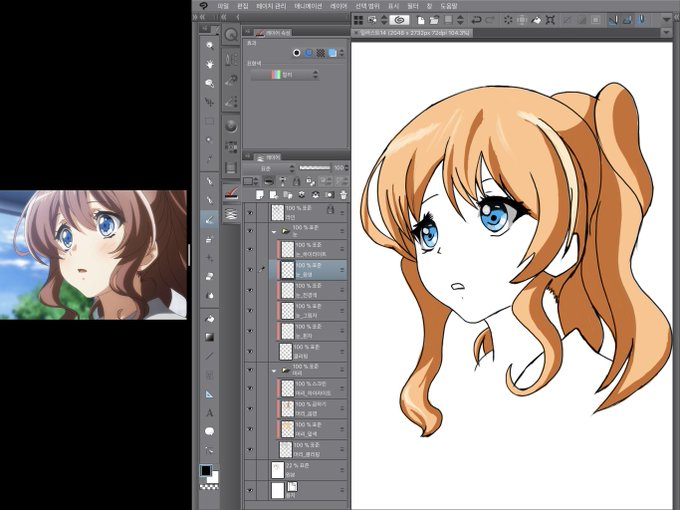
Task: Select the currently highlighted 눈 sub-layer row
Action: (308, 269)
